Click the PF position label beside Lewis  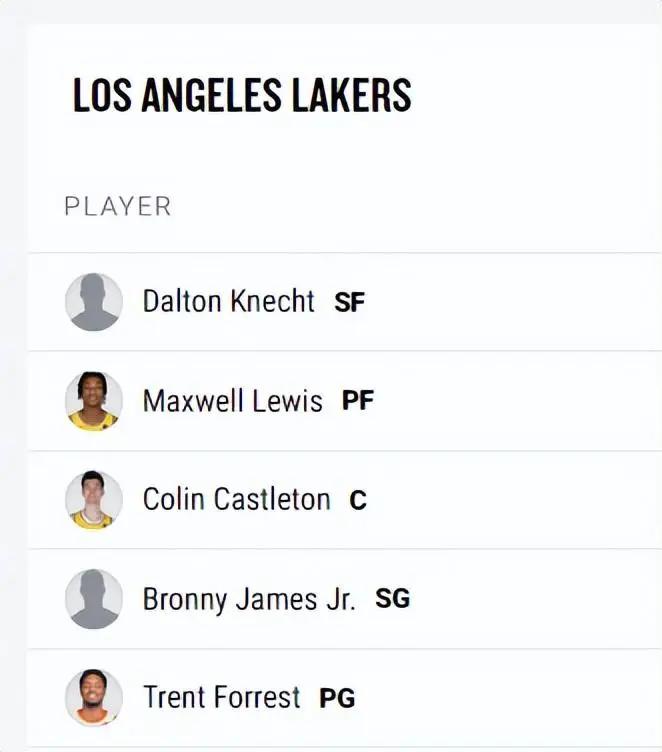coord(358,402)
